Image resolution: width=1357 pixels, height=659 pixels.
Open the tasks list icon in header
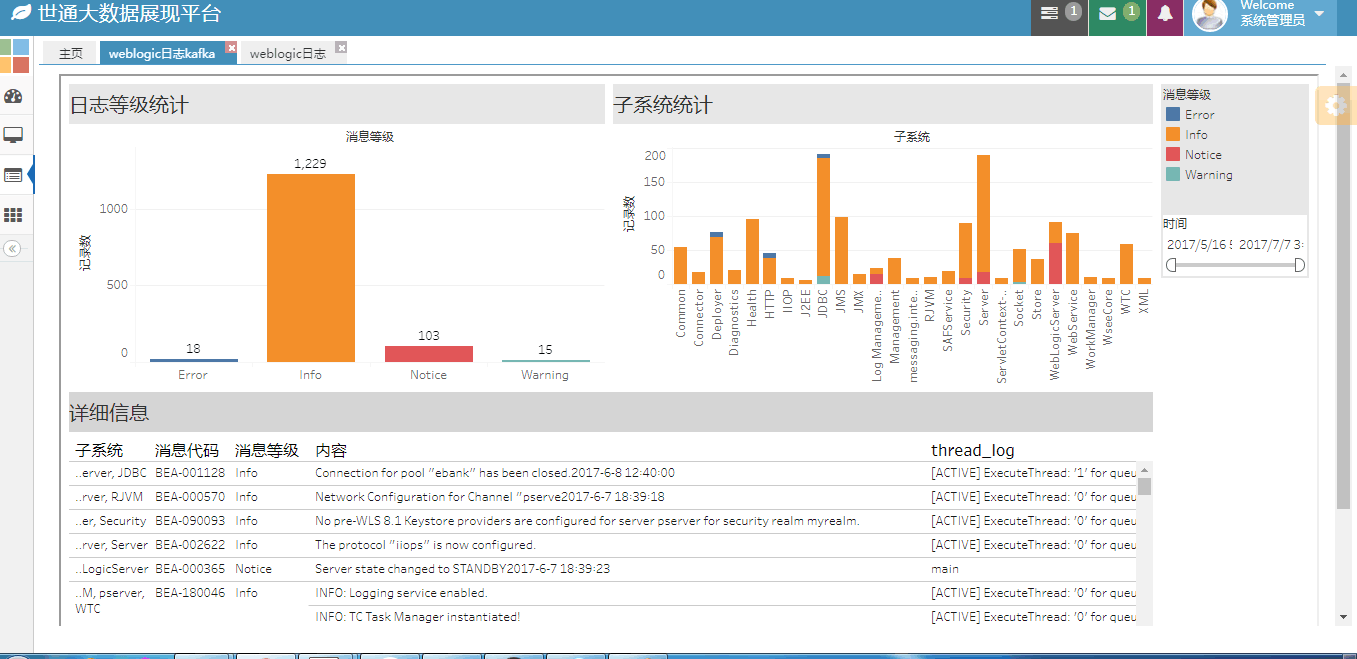click(1049, 14)
